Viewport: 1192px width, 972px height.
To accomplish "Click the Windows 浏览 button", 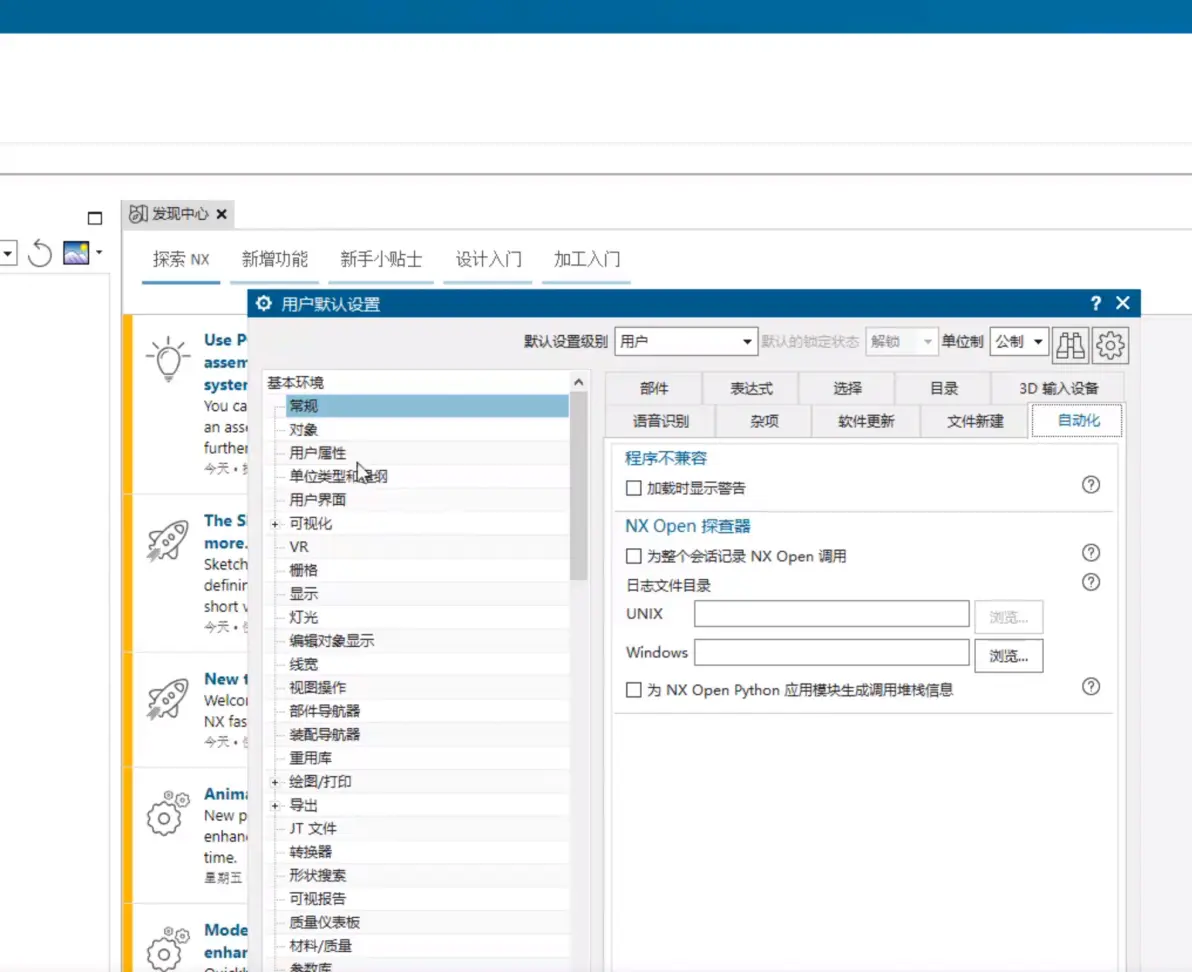I will click(1008, 656).
